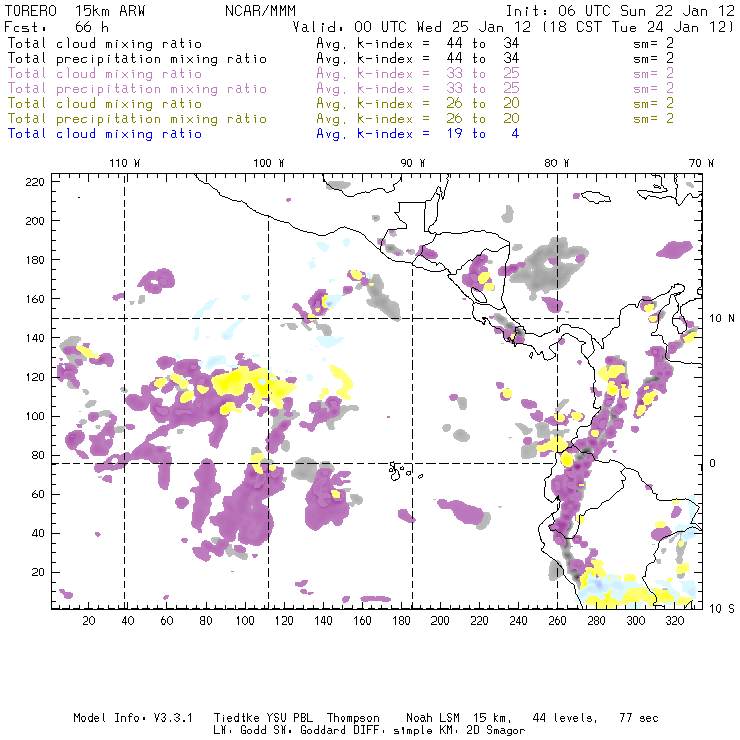Click the '20' tick label on the horizontal axis

tap(89, 621)
